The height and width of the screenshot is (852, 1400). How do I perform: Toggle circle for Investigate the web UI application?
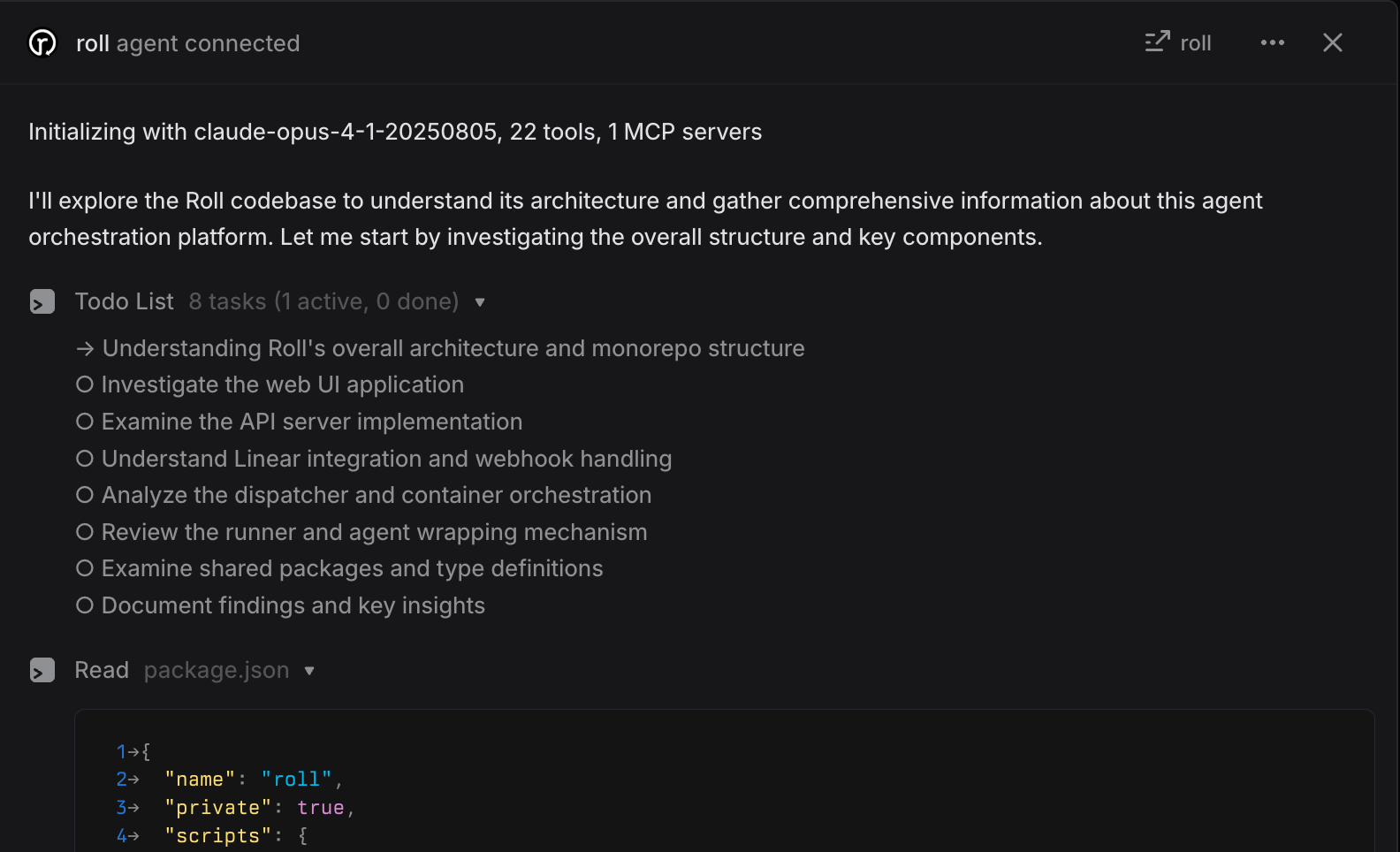[x=85, y=384]
